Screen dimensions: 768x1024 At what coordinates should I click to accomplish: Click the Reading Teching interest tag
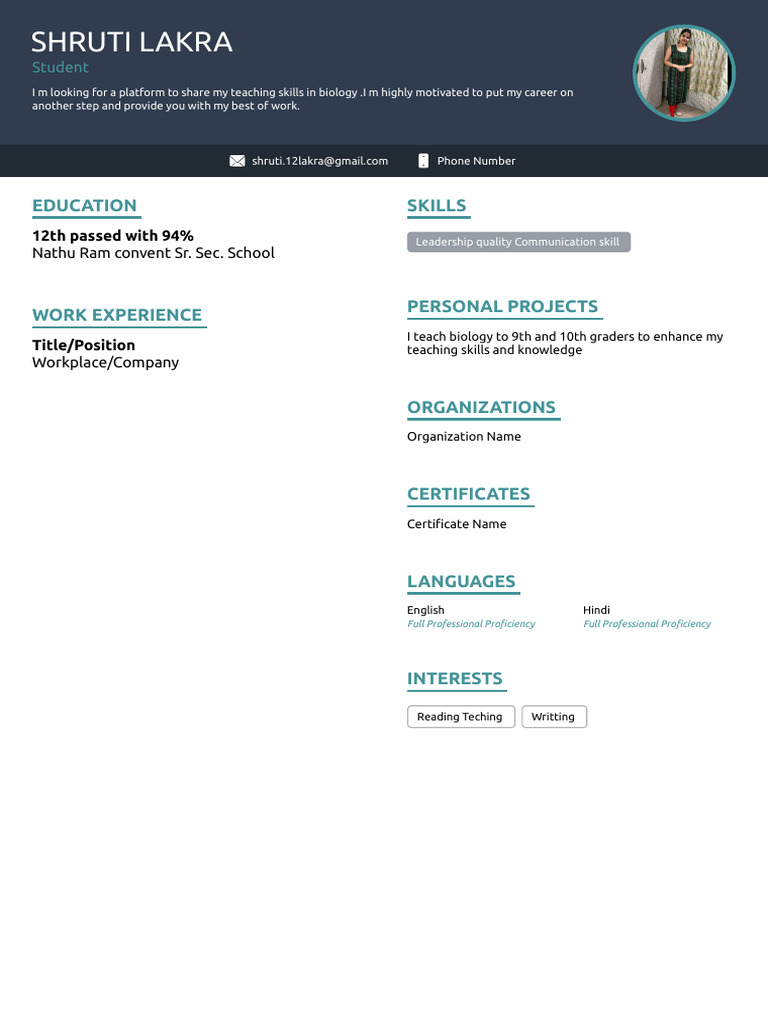point(461,716)
